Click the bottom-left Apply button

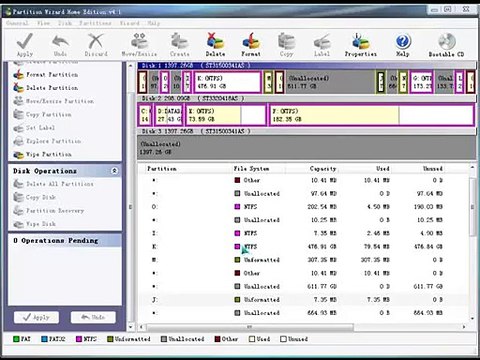tap(36, 317)
